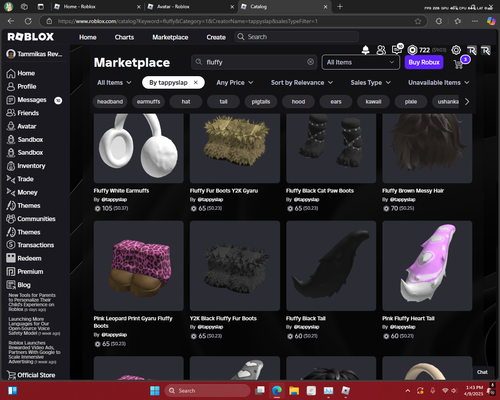
Task: Open Fluffy Brown Messy Hair item link
Action: pos(413,191)
